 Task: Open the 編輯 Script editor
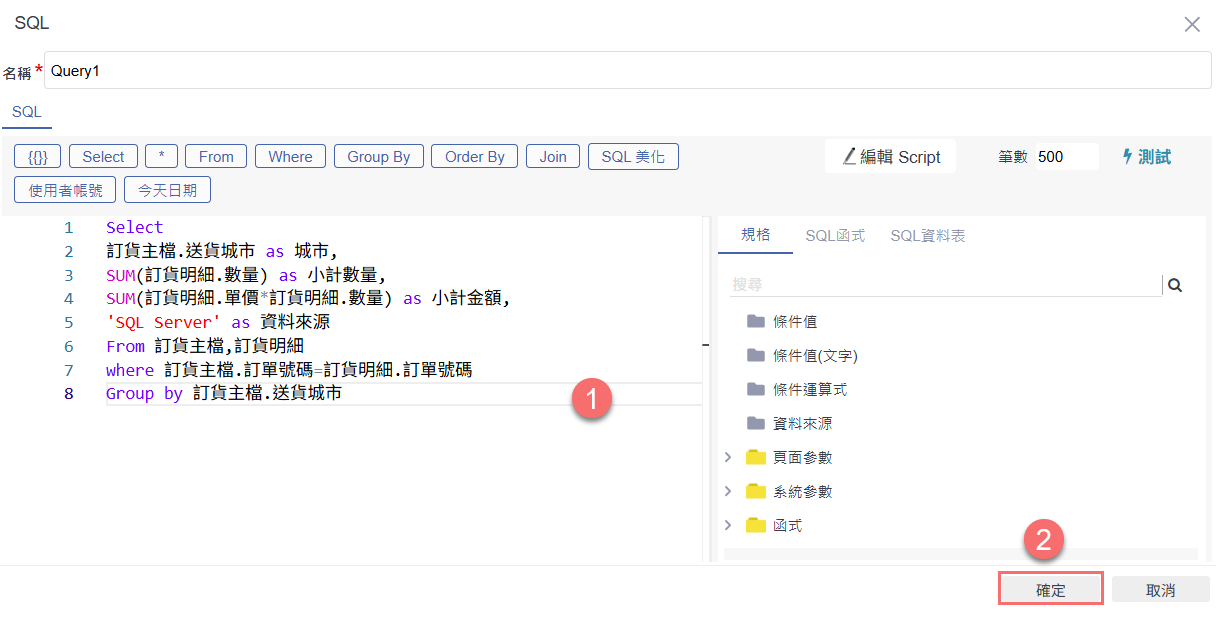click(x=890, y=157)
